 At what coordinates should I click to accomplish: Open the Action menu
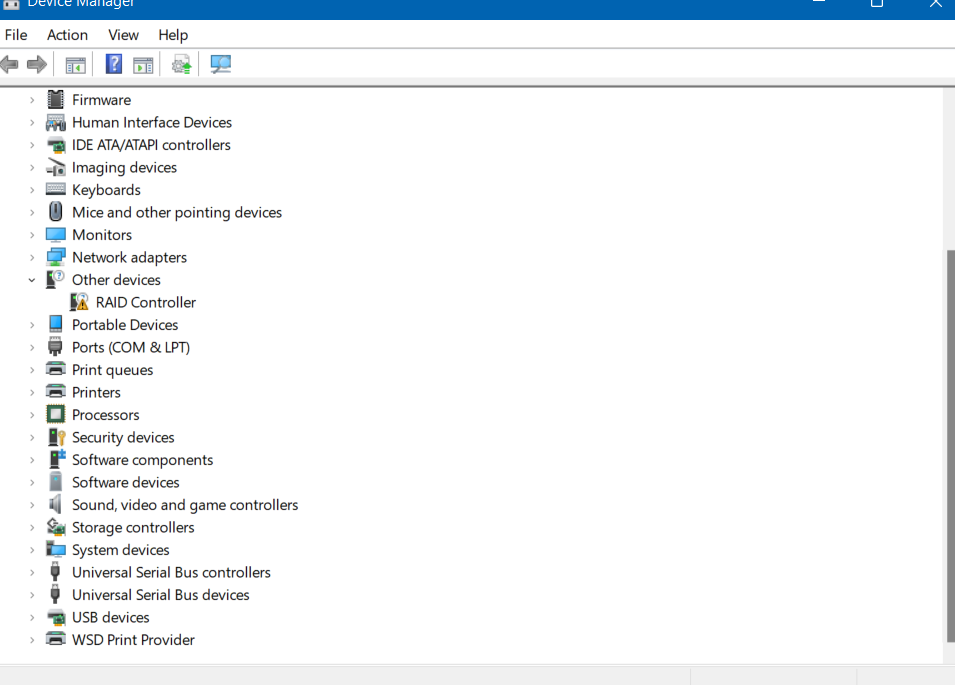pyautogui.click(x=67, y=34)
